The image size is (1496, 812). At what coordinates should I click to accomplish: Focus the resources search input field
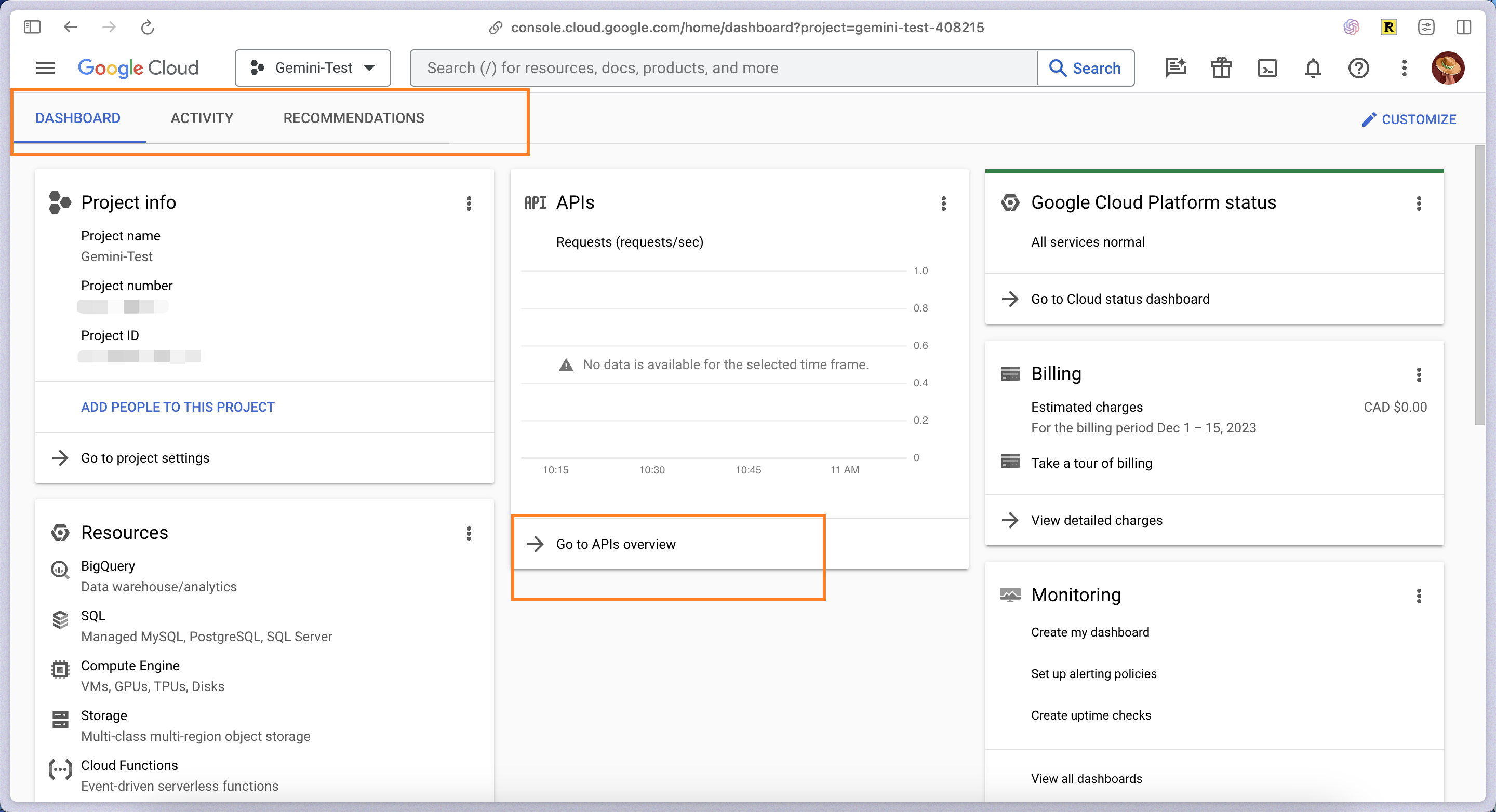724,68
